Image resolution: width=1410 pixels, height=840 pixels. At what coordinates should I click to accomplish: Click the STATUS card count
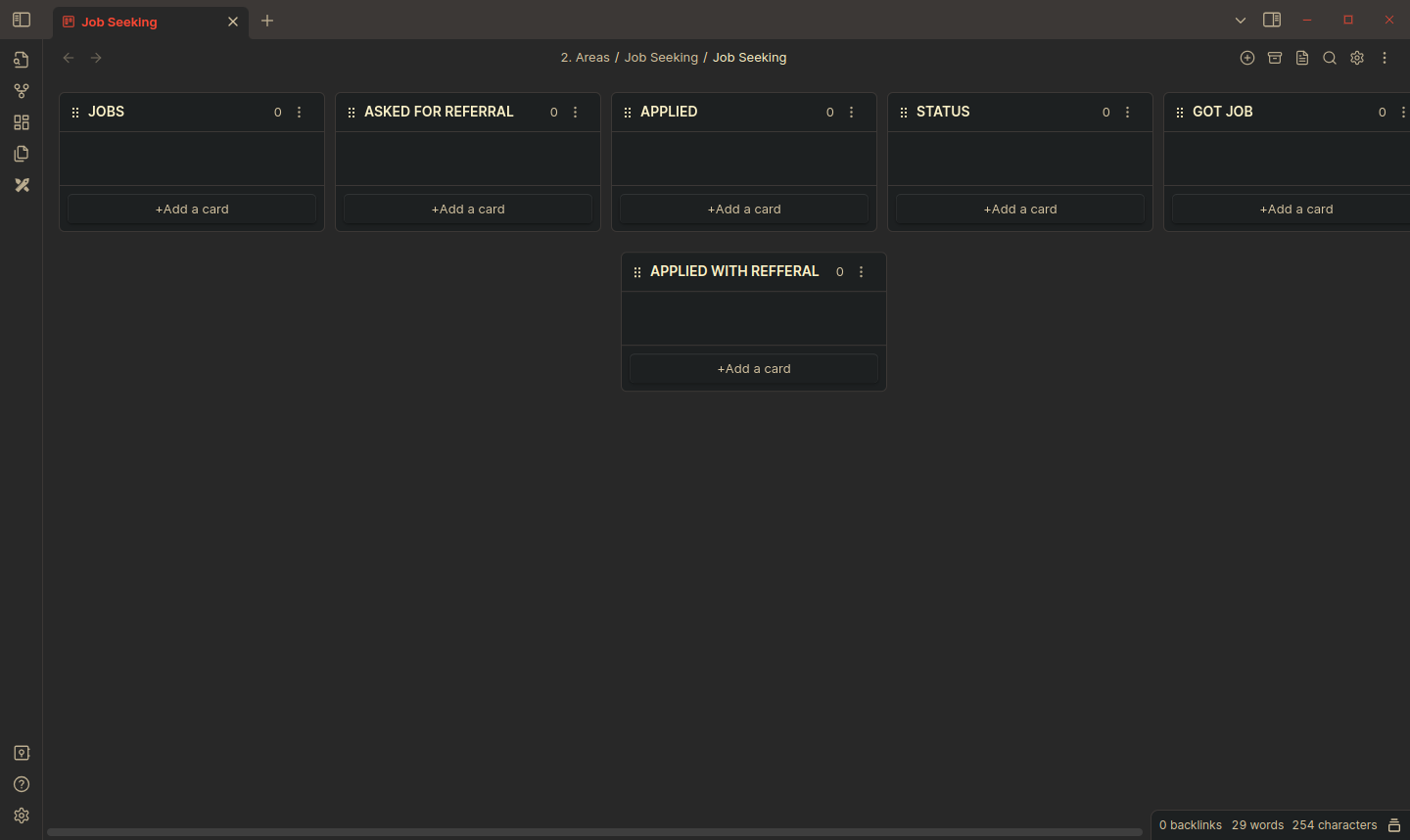click(1106, 113)
